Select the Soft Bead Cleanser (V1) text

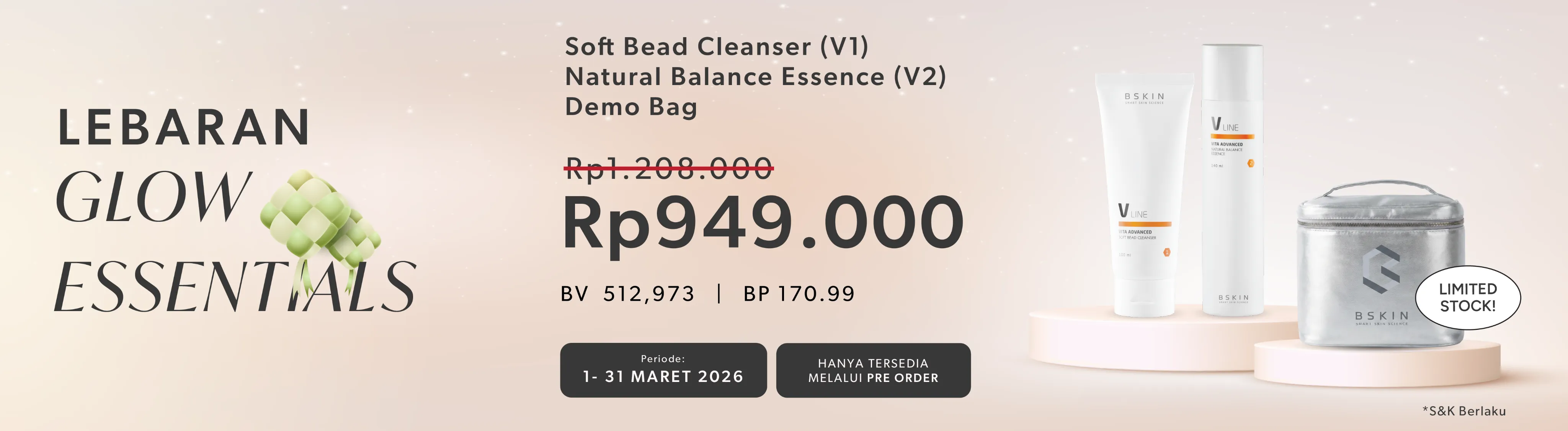(717, 47)
